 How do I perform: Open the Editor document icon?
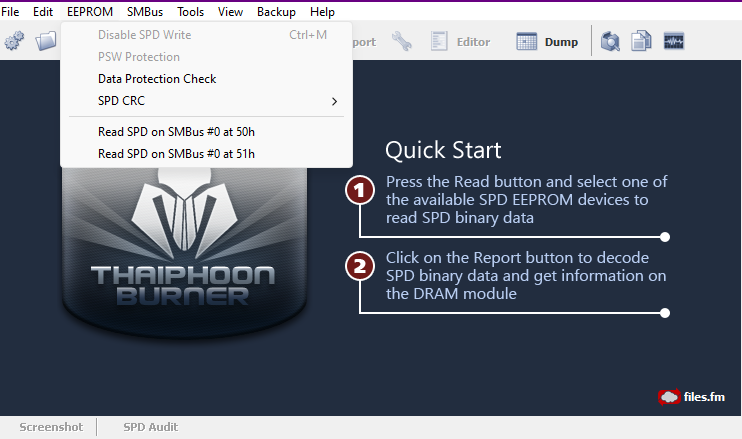point(439,41)
